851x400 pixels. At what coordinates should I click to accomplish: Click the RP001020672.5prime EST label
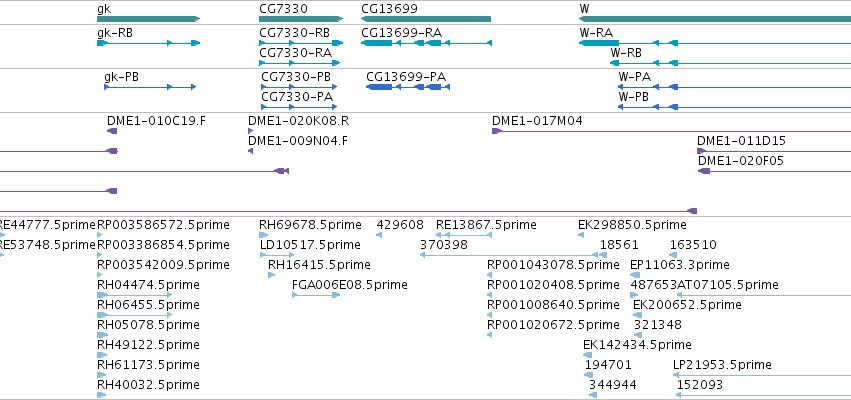(x=553, y=325)
